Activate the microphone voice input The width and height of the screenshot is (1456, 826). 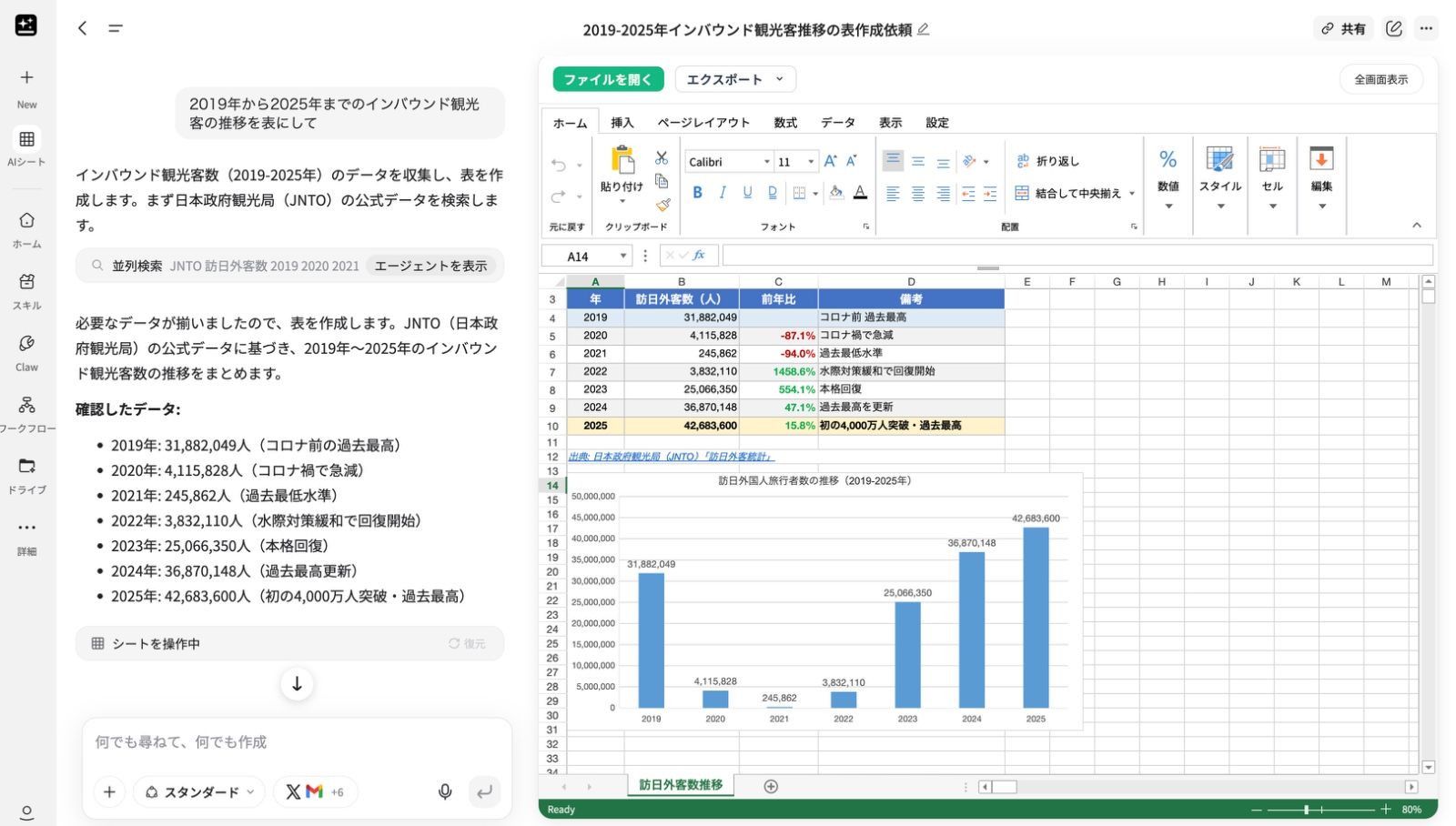pos(445,791)
